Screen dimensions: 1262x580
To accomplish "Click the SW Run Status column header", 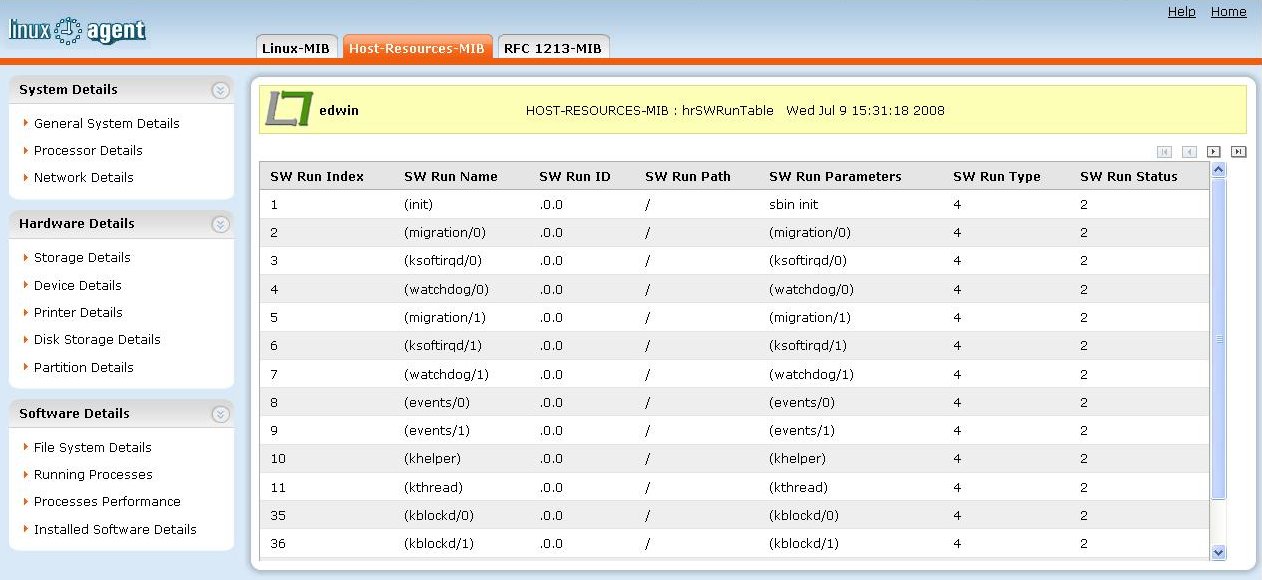I will (1129, 177).
